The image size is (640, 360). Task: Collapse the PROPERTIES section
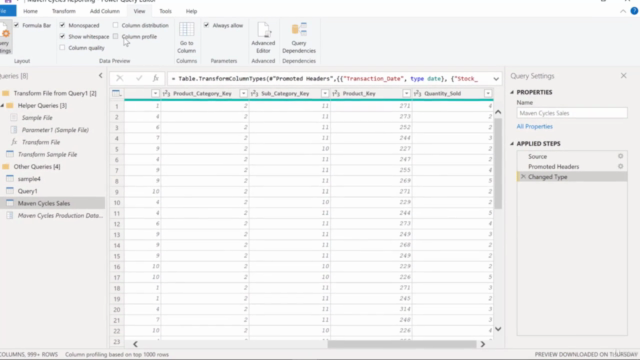[x=512, y=92]
